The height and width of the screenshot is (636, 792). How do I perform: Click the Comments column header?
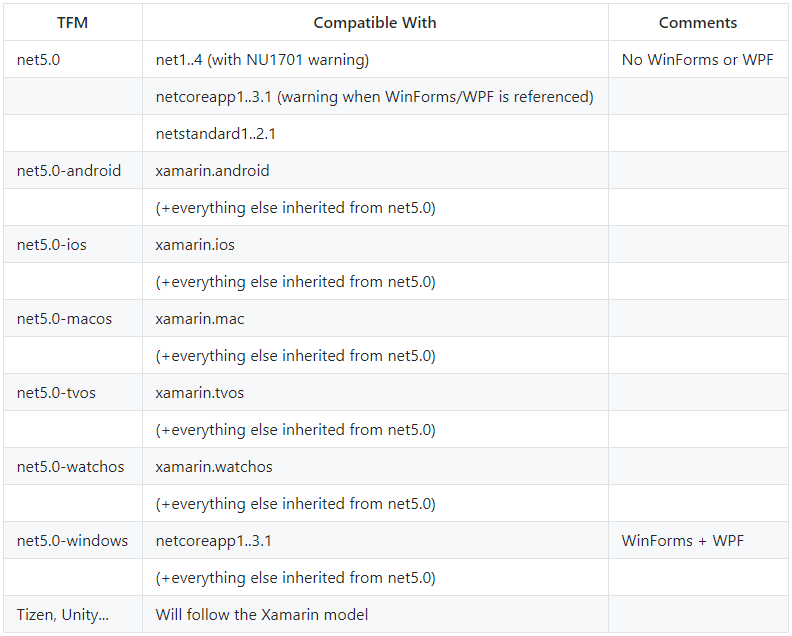697,22
